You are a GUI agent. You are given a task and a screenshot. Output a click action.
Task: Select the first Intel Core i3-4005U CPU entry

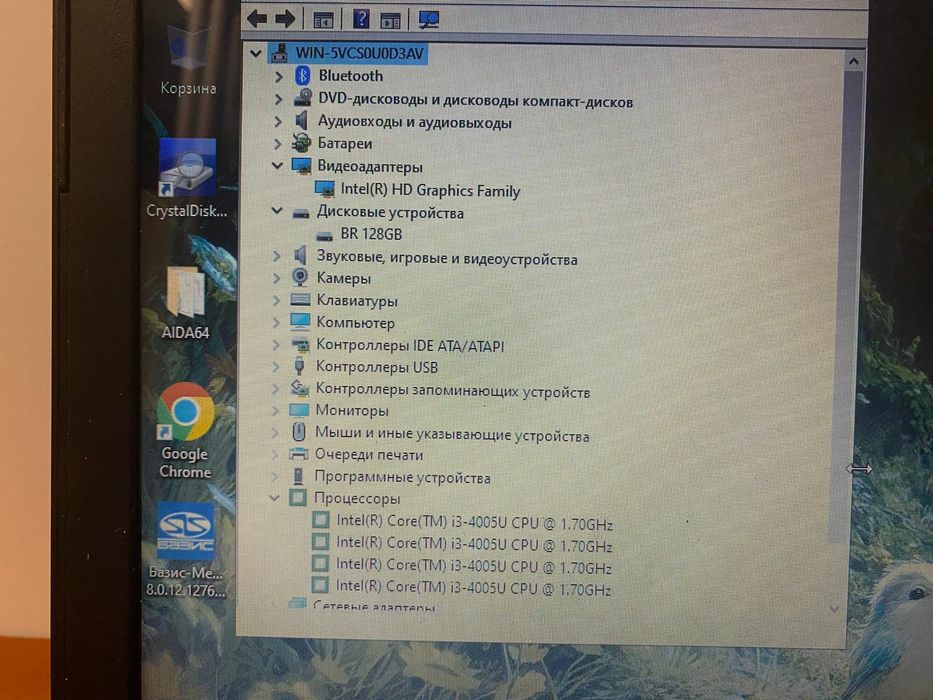pos(474,522)
